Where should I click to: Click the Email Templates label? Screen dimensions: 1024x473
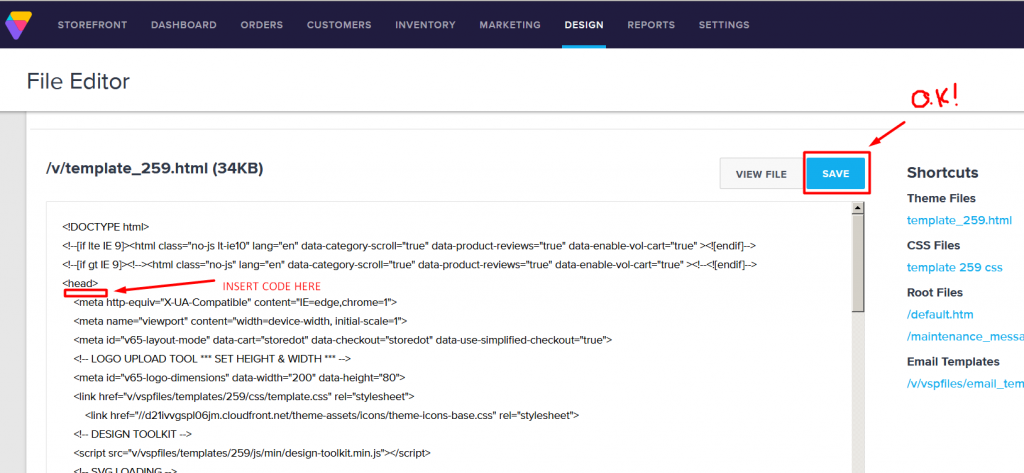click(x=953, y=361)
